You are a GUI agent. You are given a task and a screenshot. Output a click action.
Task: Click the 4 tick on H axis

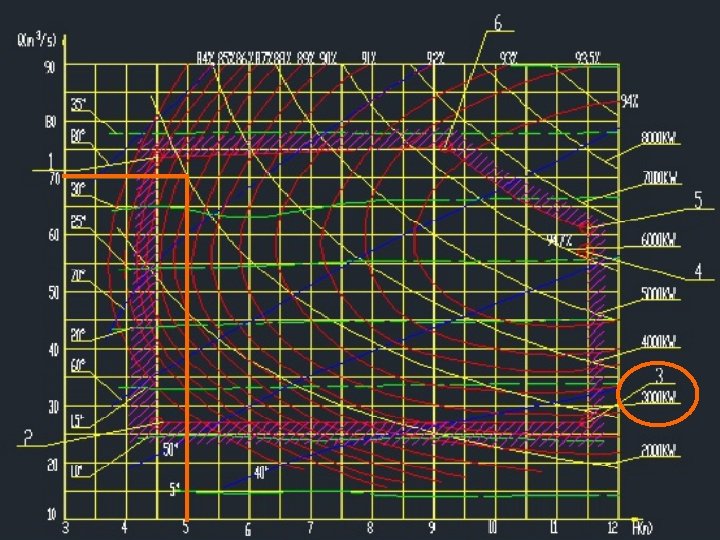124,528
